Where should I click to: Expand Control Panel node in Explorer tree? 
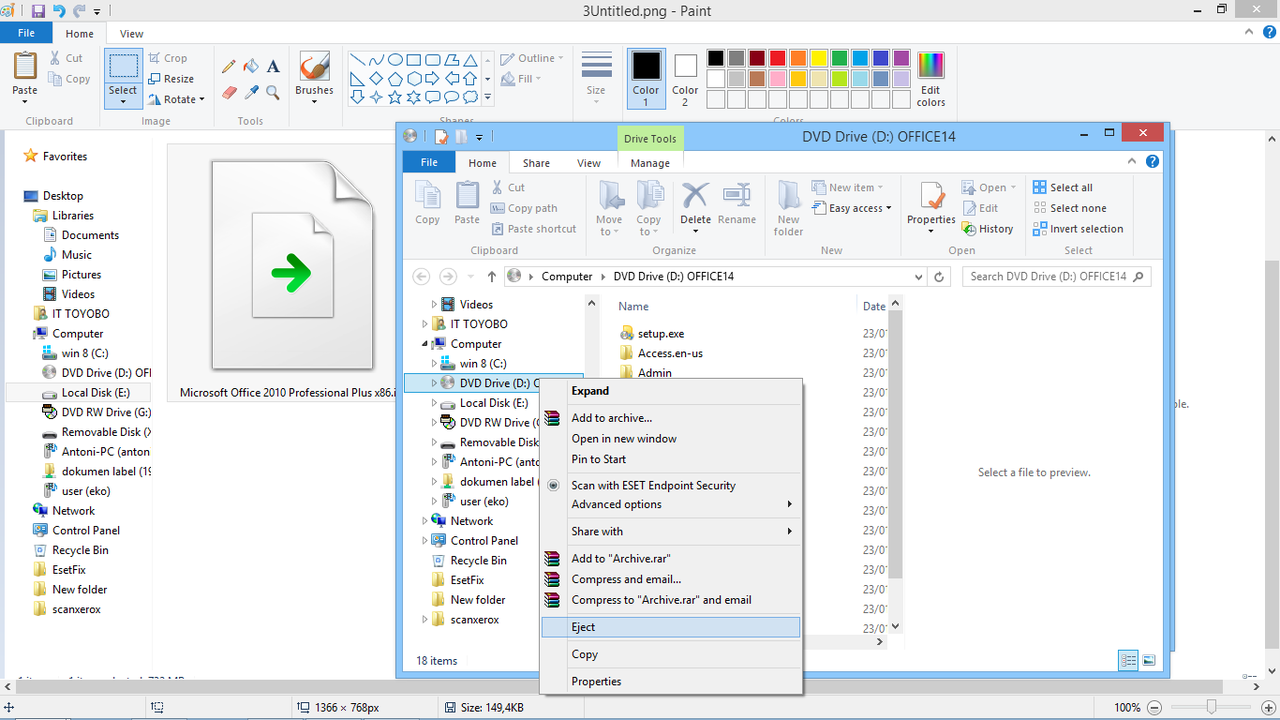coord(425,541)
